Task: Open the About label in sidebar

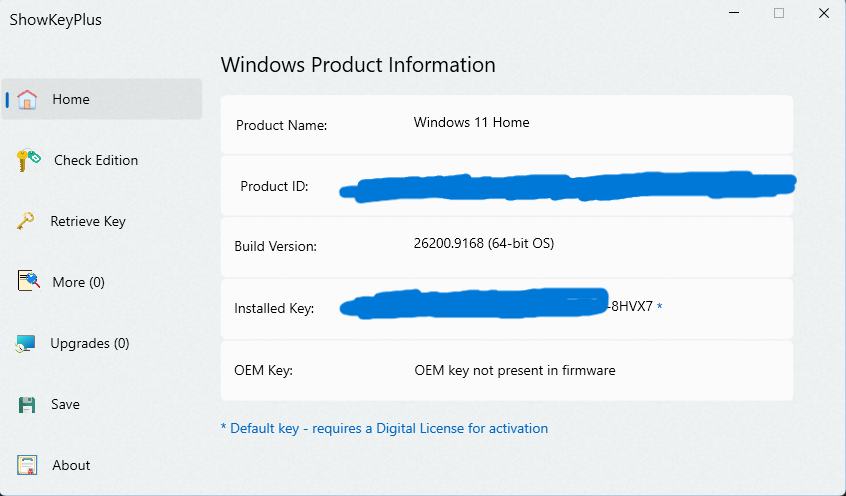Action: coord(71,465)
